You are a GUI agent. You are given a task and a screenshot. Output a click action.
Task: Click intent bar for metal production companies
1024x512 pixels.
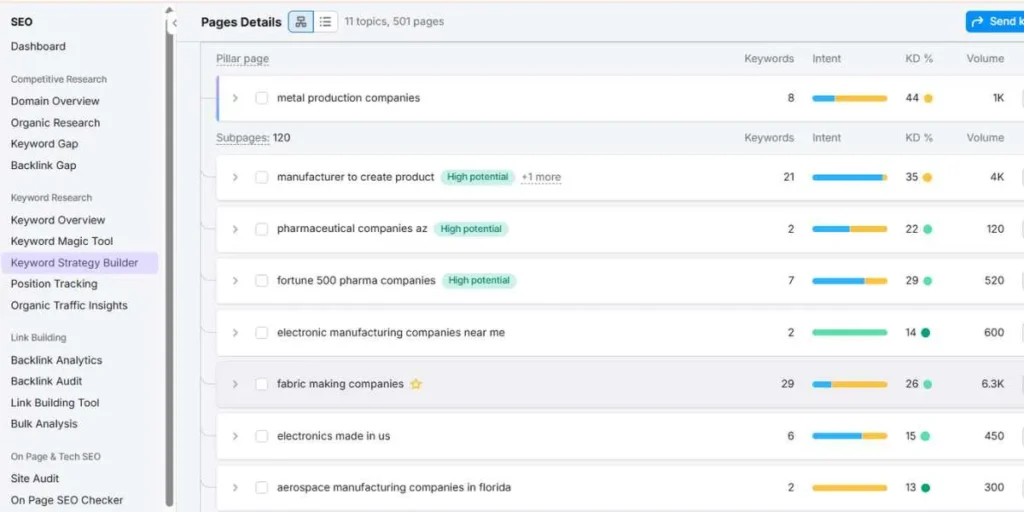click(x=850, y=99)
